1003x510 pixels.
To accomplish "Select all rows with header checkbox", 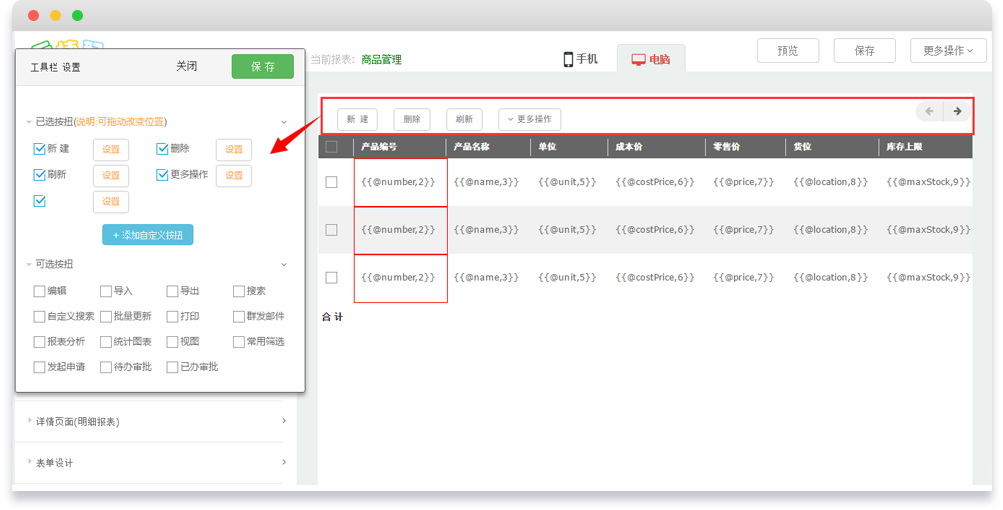I will 332,147.
